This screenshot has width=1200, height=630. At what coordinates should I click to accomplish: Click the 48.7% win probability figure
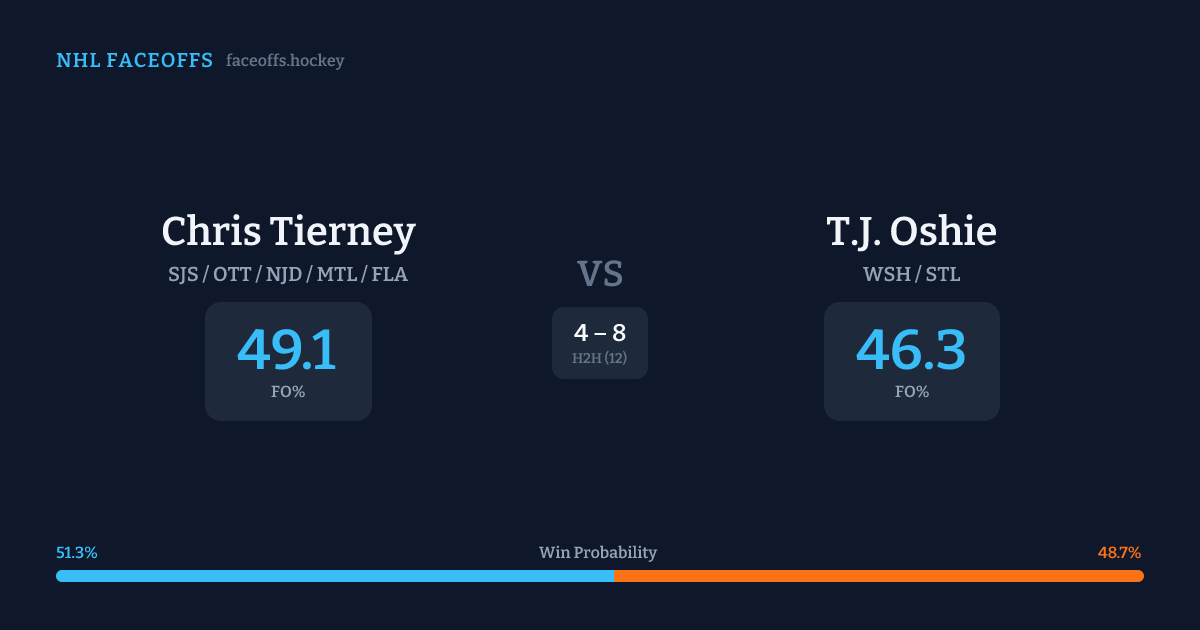pyautogui.click(x=1119, y=553)
